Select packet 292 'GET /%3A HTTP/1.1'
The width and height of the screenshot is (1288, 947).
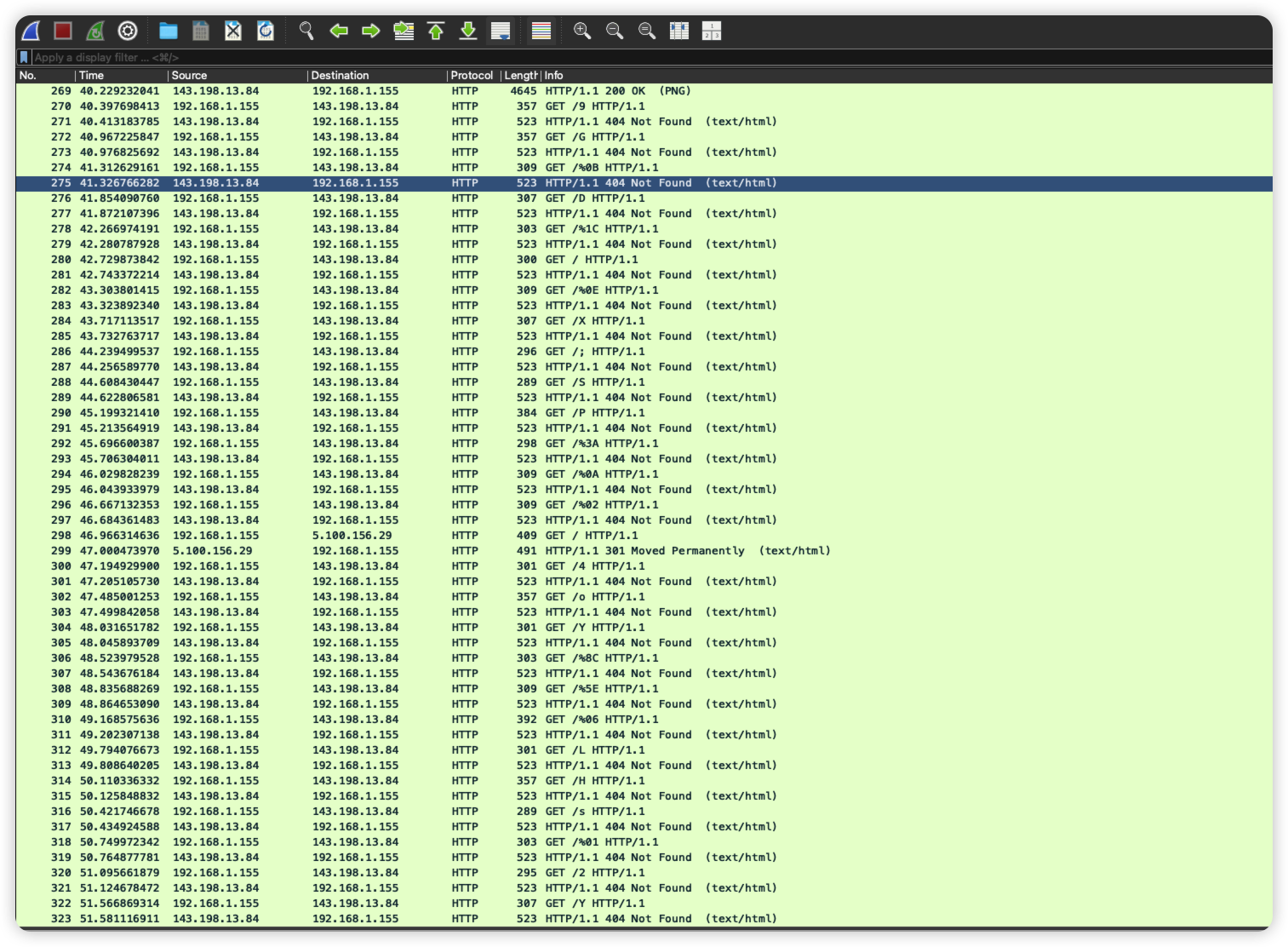pyautogui.click(x=644, y=444)
